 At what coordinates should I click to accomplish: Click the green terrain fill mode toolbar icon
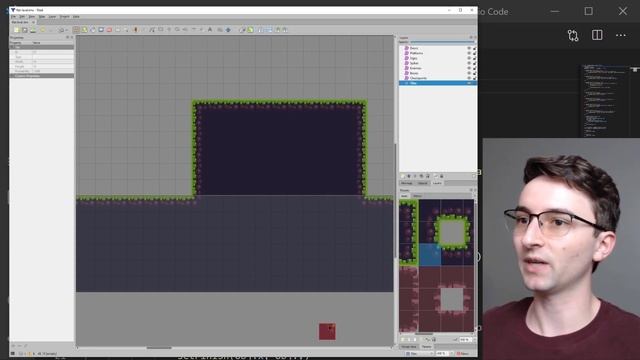pyautogui.click(x=251, y=30)
